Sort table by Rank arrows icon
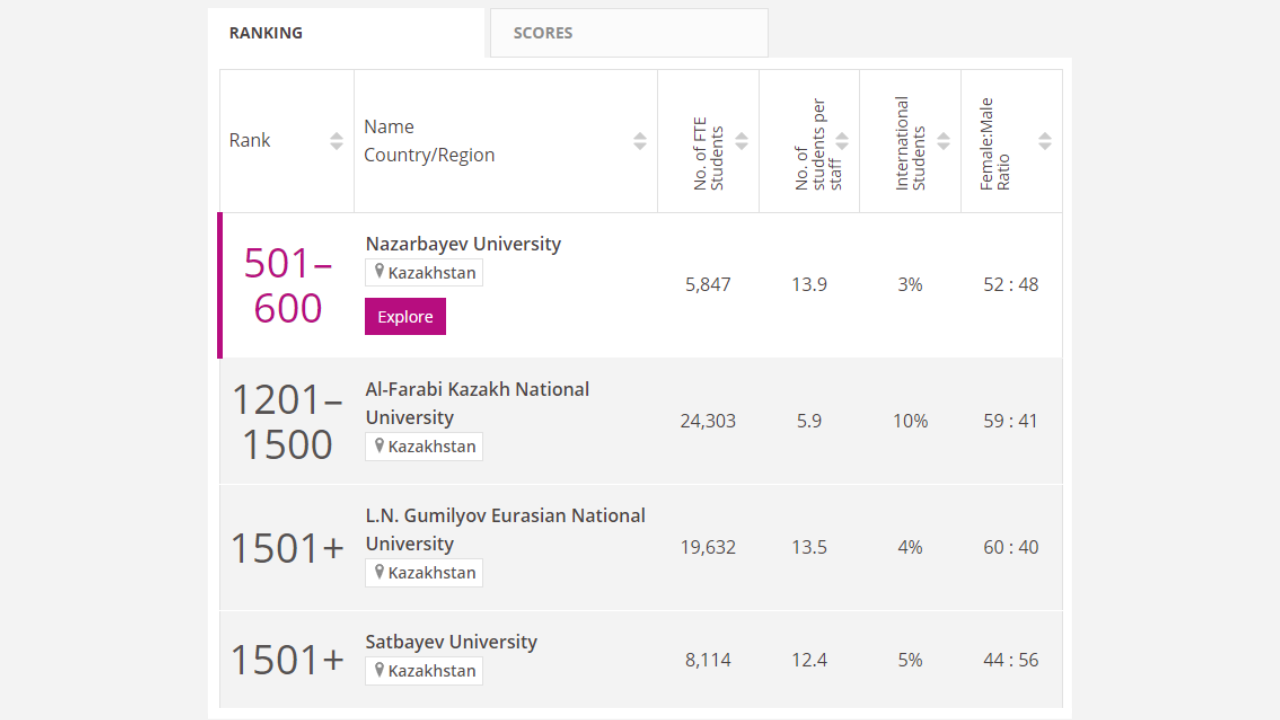The width and height of the screenshot is (1280, 720). [336, 141]
